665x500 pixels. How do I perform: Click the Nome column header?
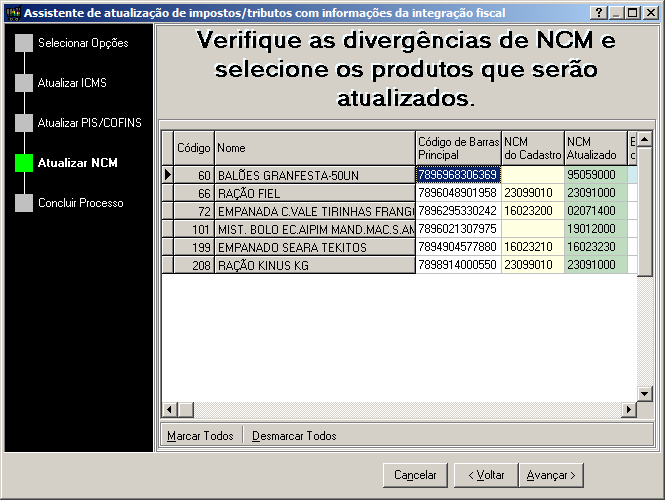tap(314, 147)
